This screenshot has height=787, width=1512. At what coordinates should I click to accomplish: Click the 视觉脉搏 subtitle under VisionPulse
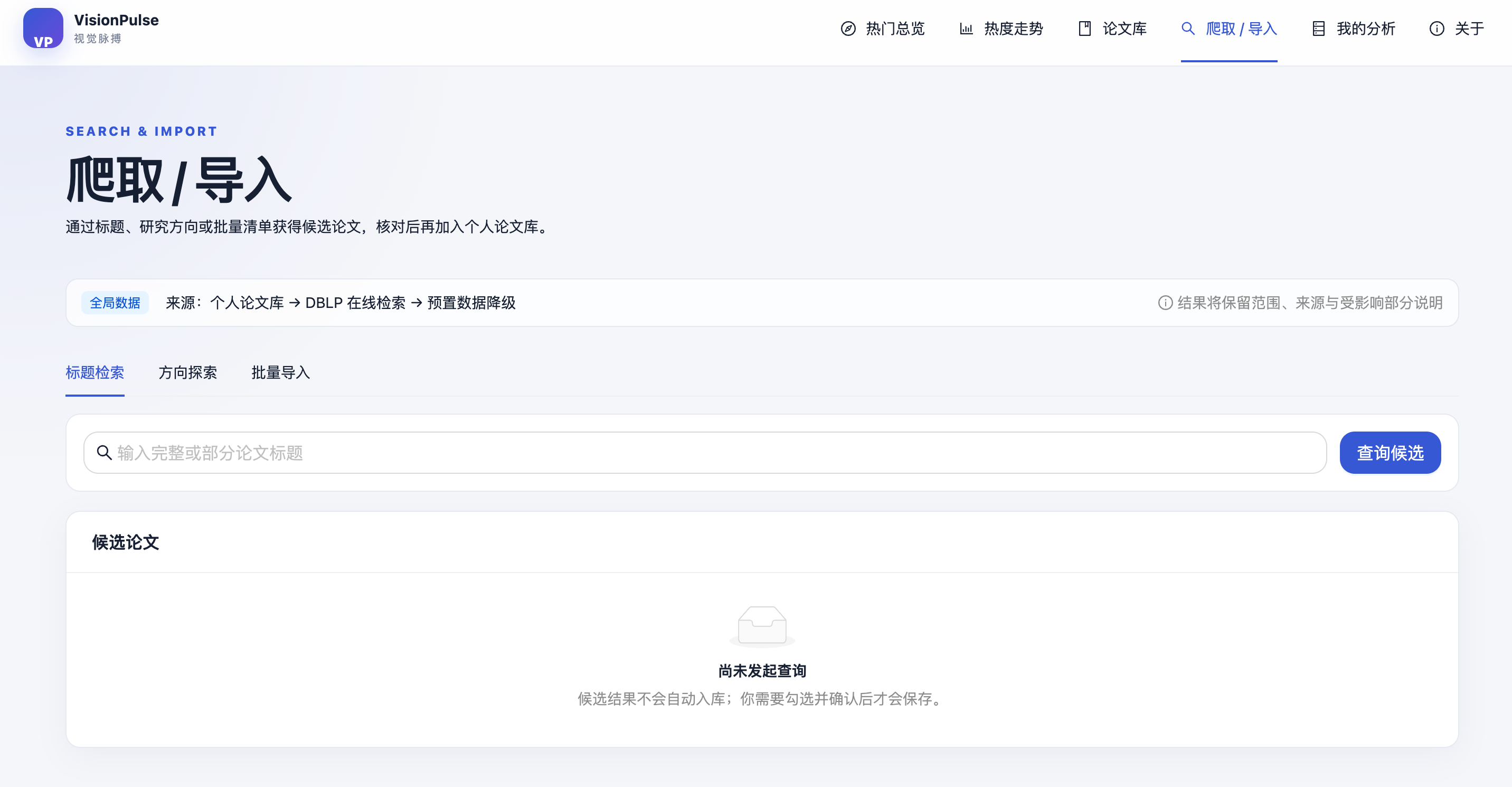98,39
